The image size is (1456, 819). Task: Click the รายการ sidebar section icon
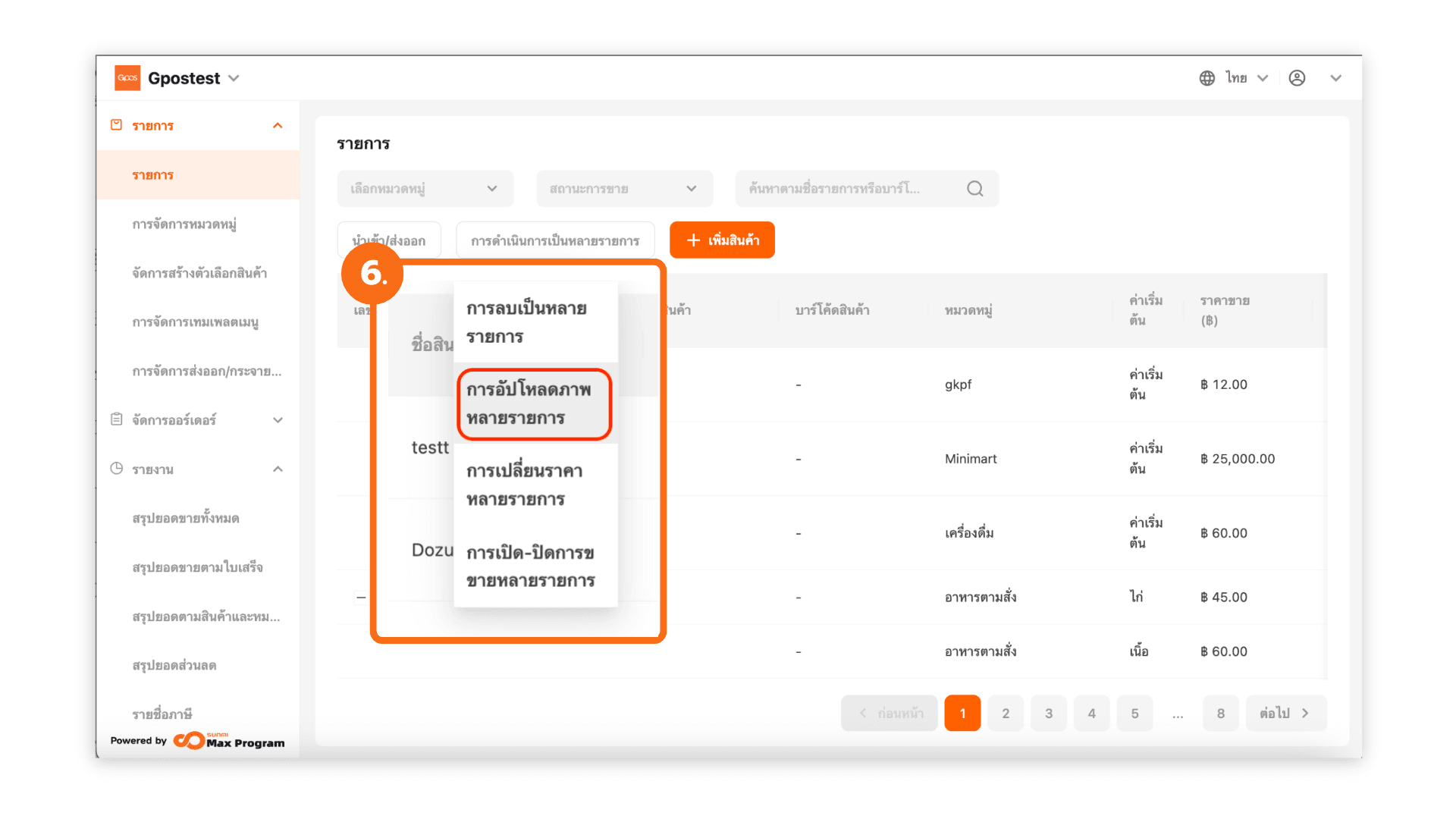[116, 125]
